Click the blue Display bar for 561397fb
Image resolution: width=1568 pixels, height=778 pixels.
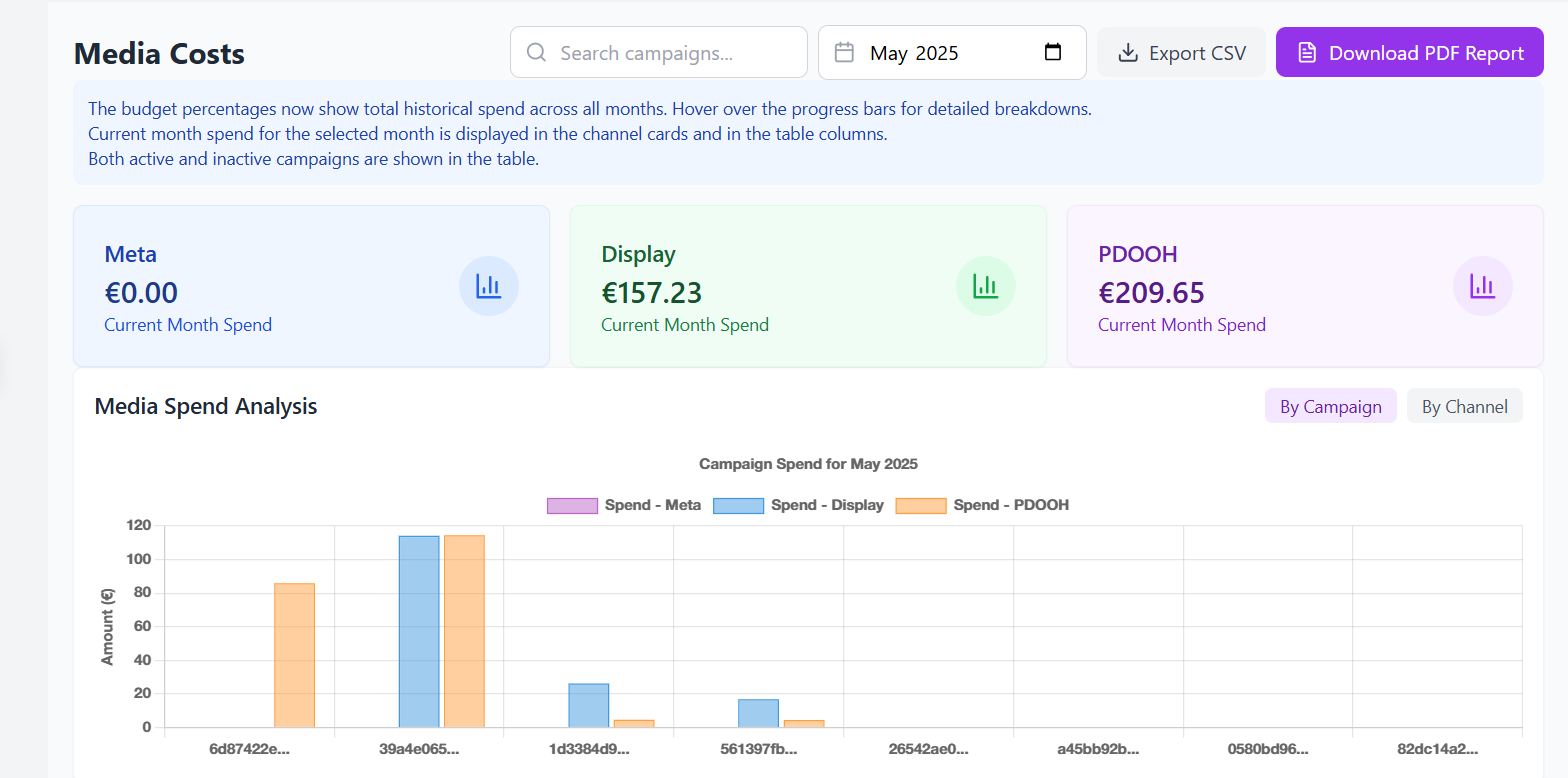(759, 713)
